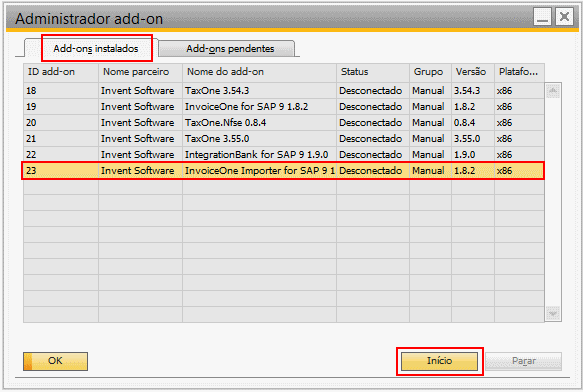583x392 pixels.
Task: Select Nome parceiro column header
Action: pos(141,72)
